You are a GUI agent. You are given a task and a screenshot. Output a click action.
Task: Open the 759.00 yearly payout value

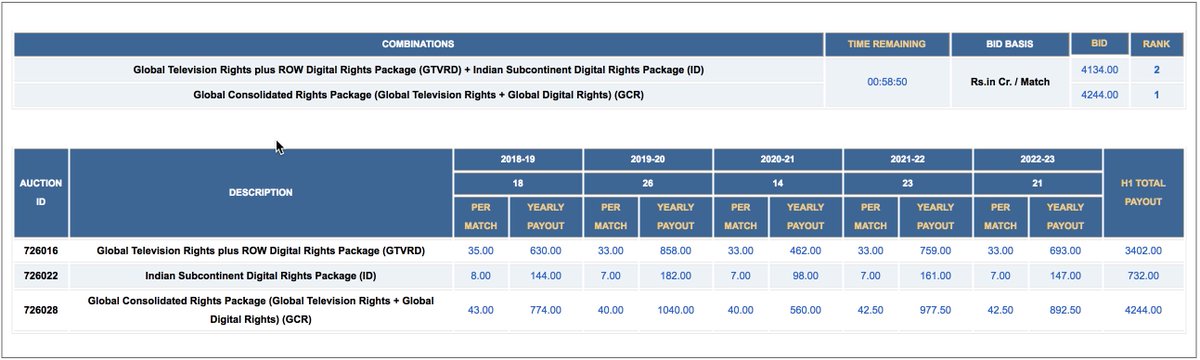pos(936,251)
